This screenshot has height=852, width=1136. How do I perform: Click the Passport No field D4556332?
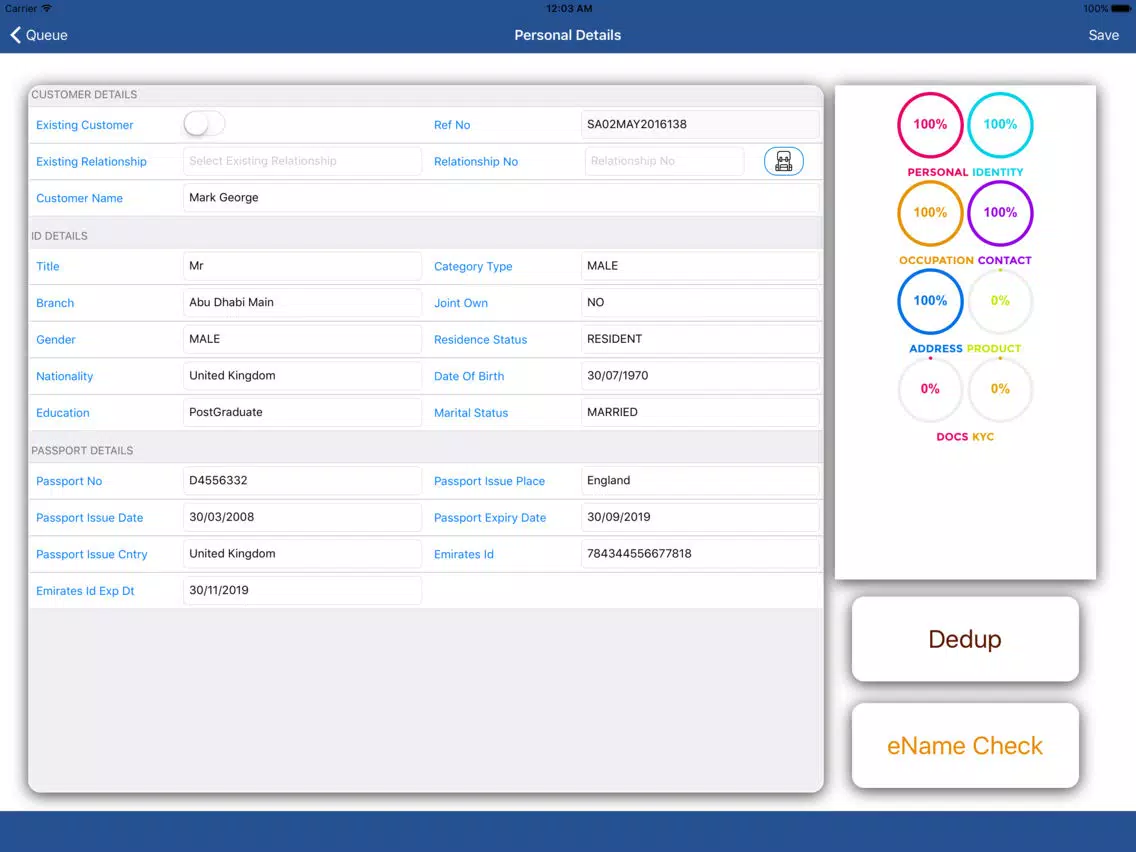[302, 480]
